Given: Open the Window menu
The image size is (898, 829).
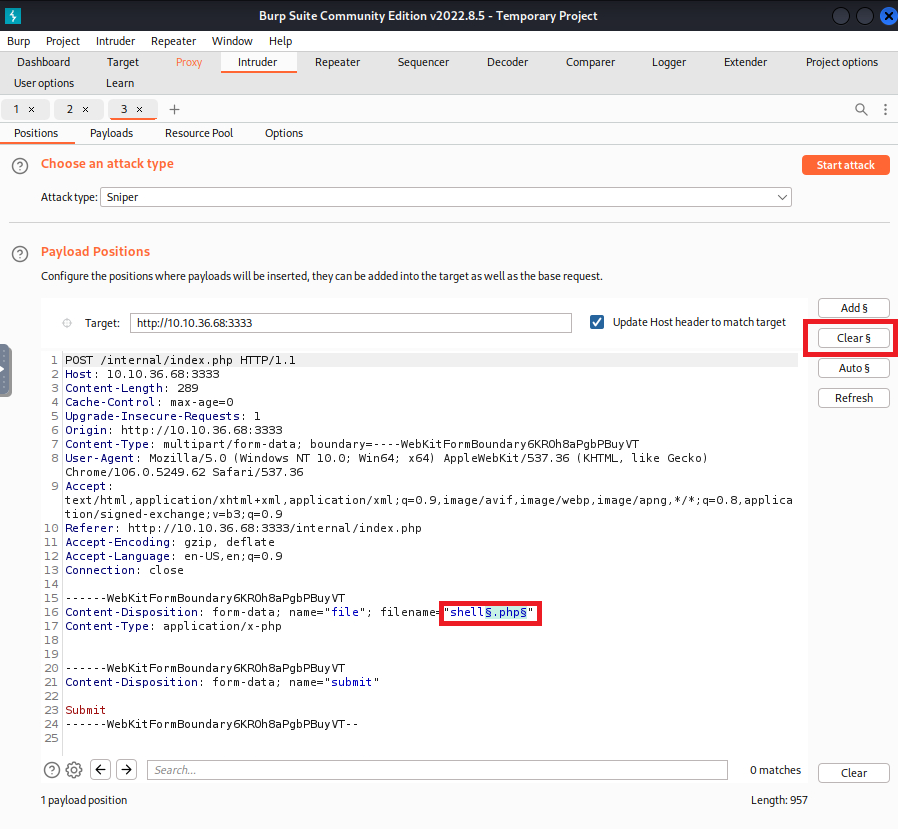Looking at the screenshot, I should click(232, 41).
